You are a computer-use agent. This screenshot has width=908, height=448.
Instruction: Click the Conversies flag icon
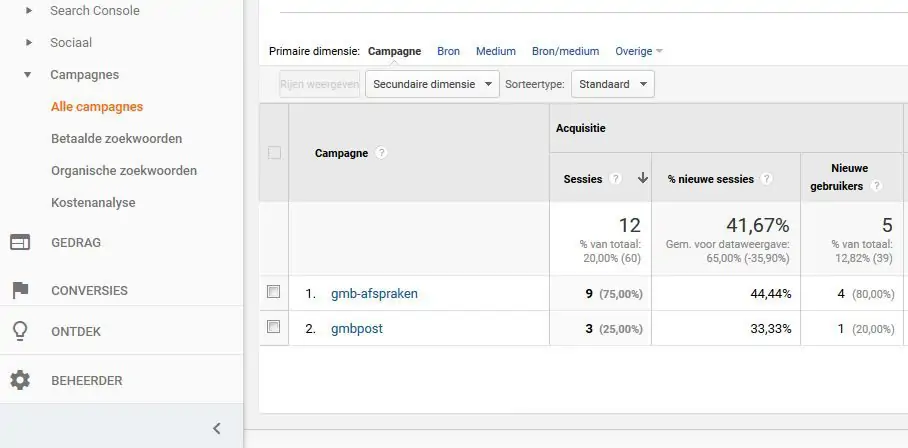20,291
